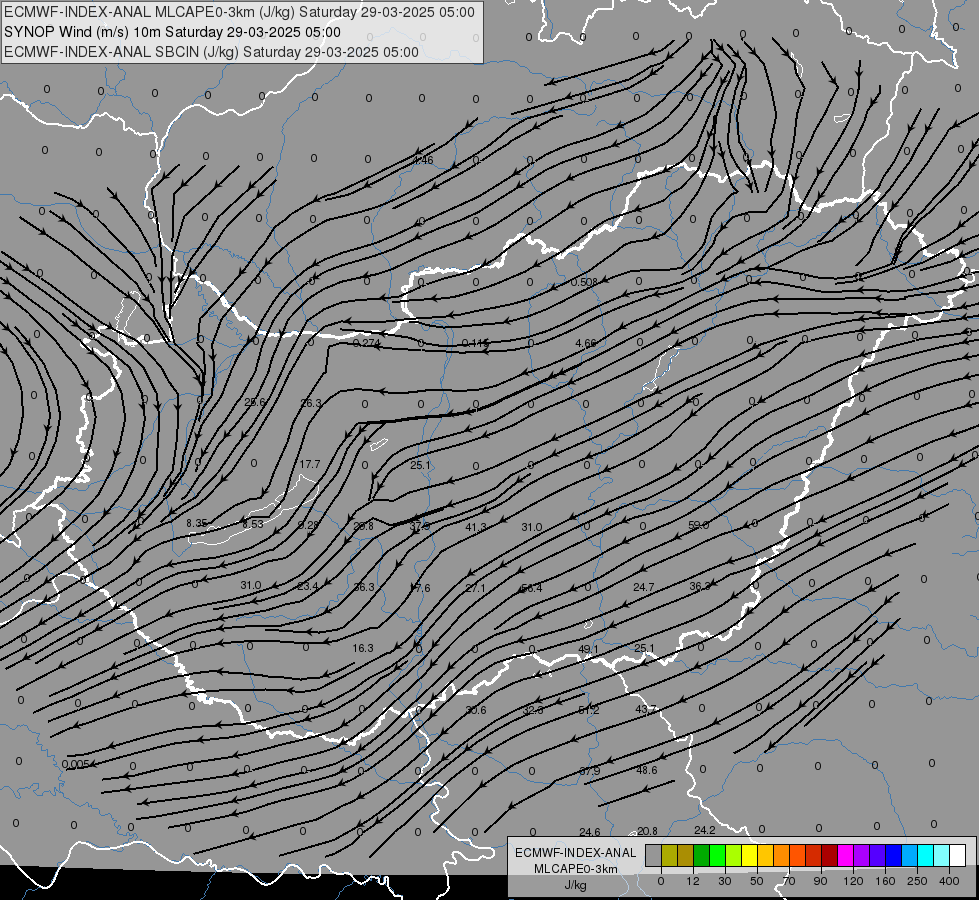Pick the bright cyan legend swatch
This screenshot has width=979, height=900.
click(x=926, y=855)
